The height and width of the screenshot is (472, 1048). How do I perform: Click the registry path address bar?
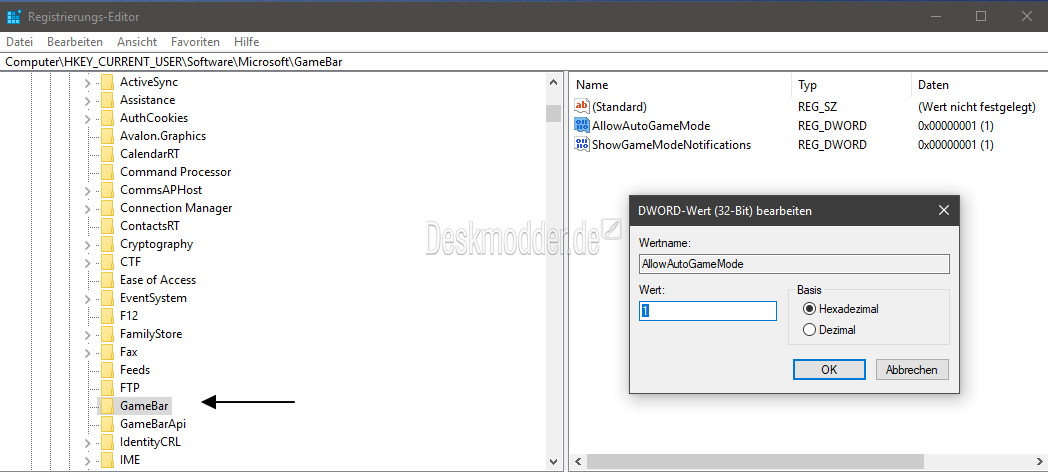tap(524, 62)
